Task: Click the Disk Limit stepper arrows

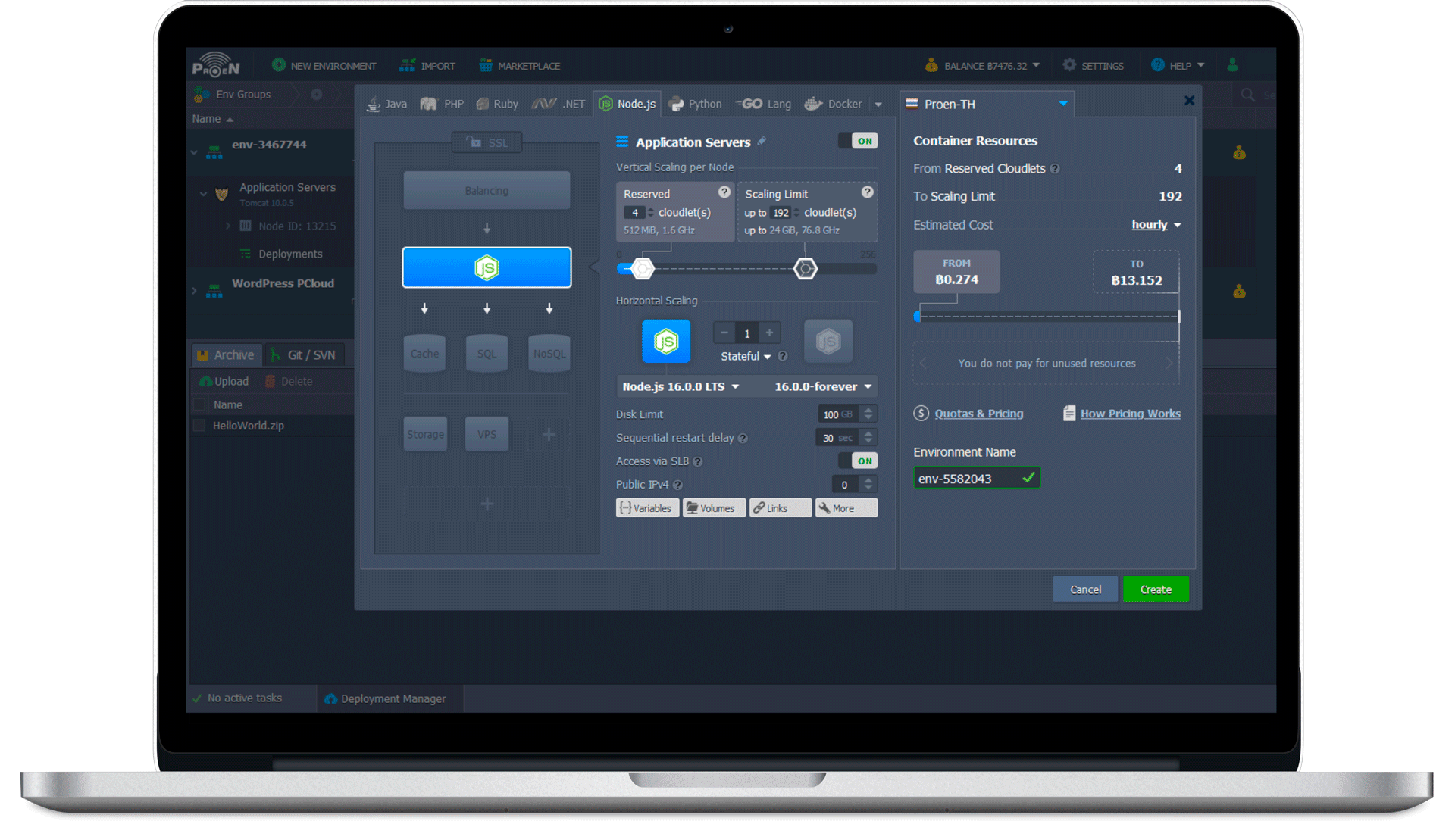Action: (869, 414)
